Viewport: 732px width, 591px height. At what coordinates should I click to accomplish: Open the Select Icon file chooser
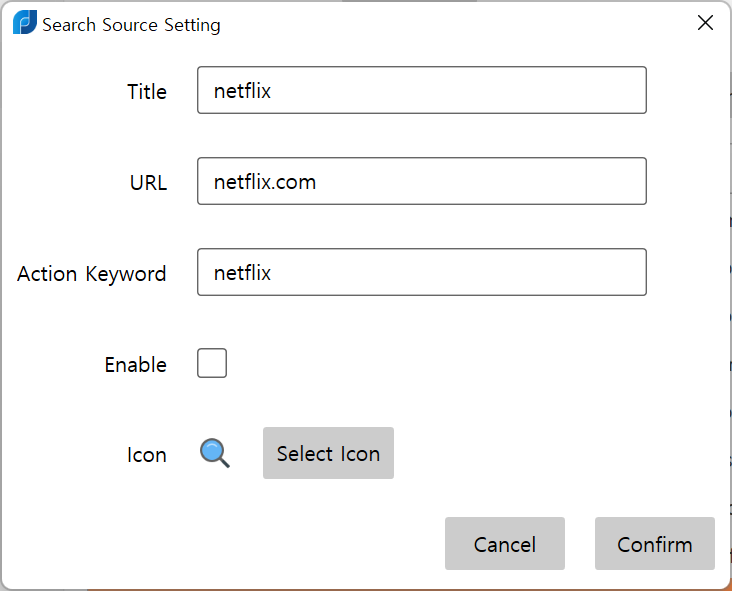click(x=328, y=453)
